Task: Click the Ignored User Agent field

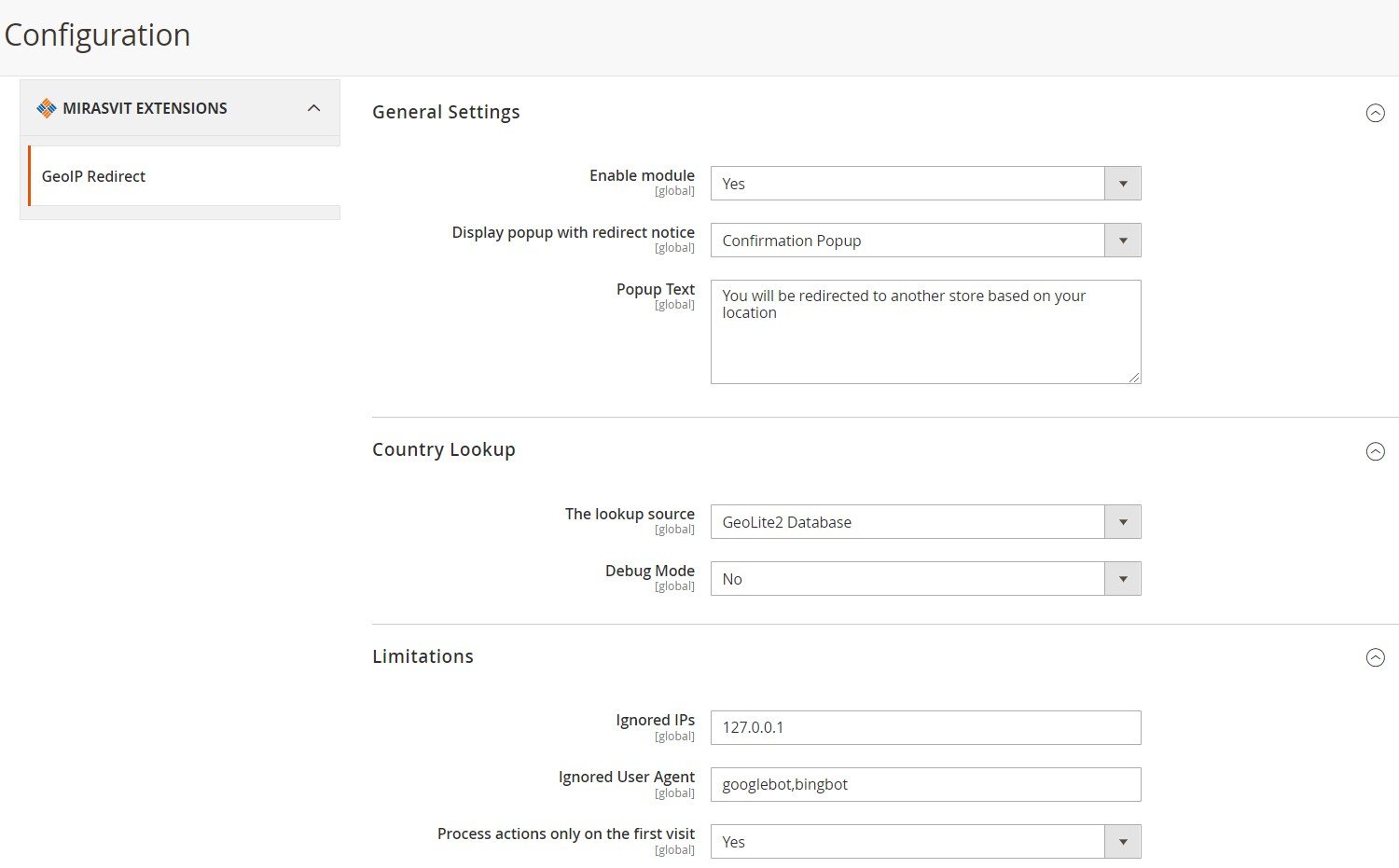Action: coord(925,784)
